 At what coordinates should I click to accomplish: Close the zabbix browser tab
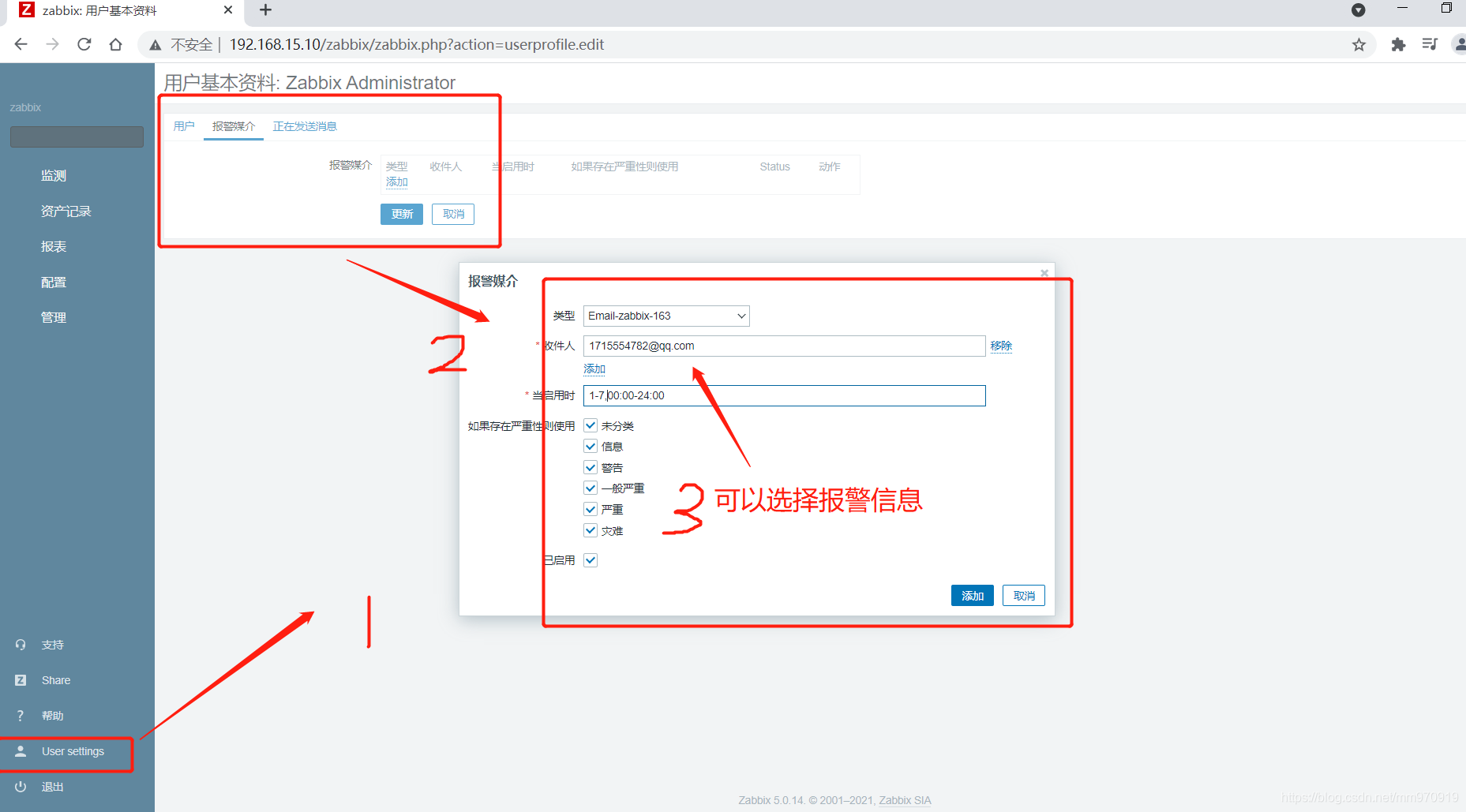228,10
